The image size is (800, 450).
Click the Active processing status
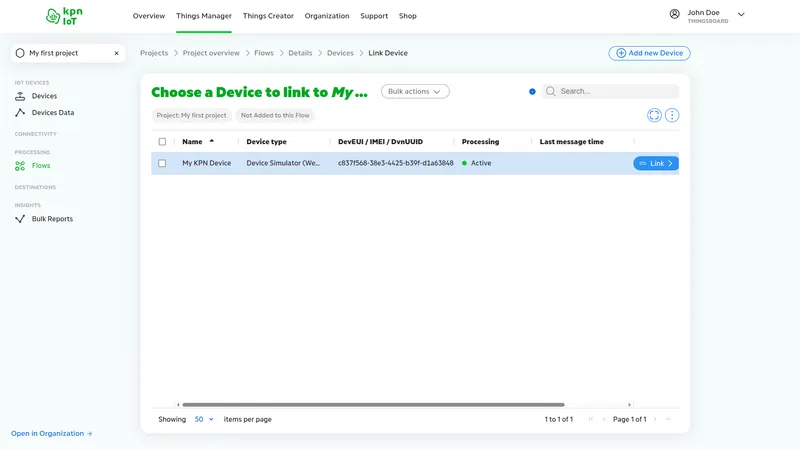pos(477,163)
